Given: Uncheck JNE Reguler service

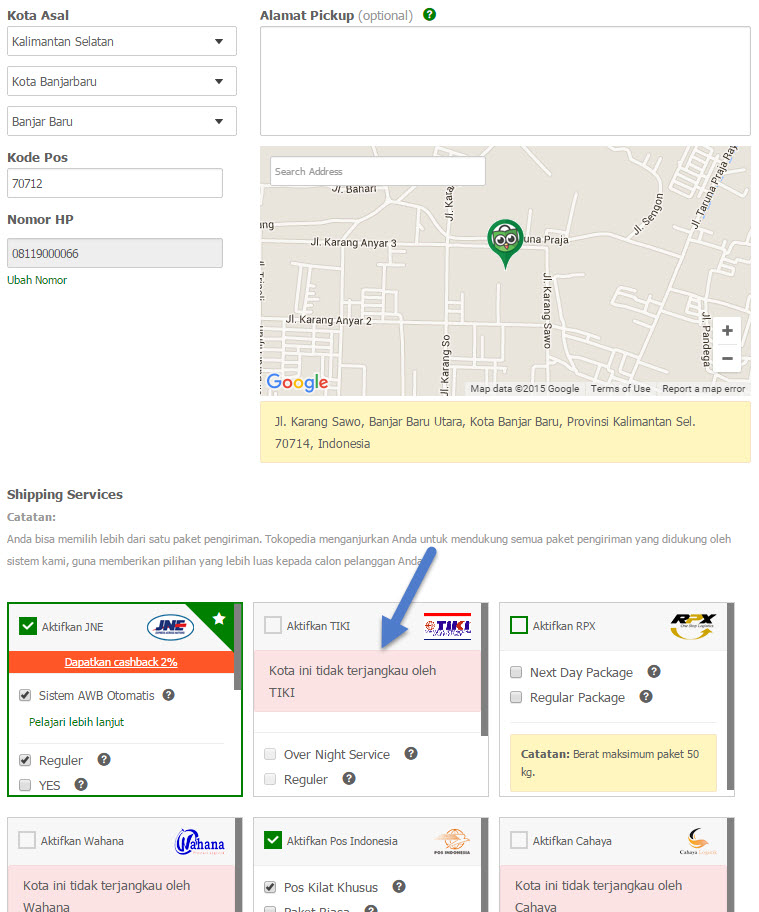Looking at the screenshot, I should 25,760.
